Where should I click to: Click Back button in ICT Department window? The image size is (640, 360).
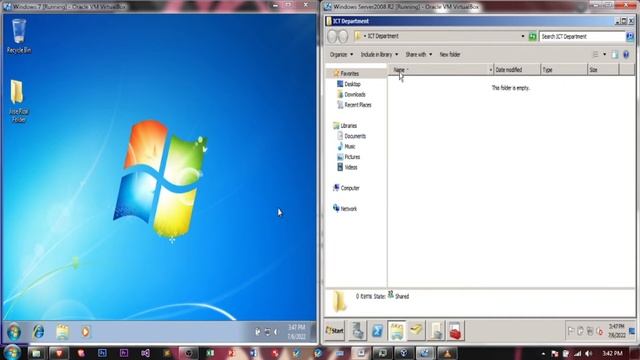point(333,36)
